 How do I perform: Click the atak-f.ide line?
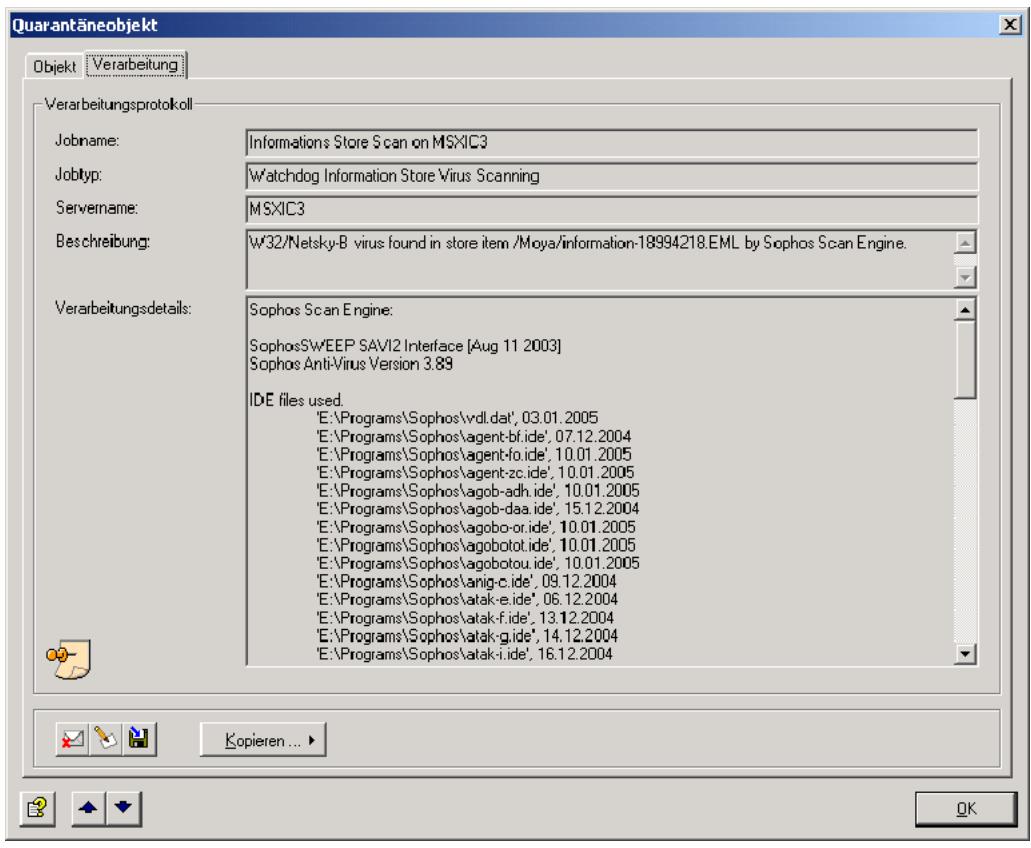click(x=465, y=618)
